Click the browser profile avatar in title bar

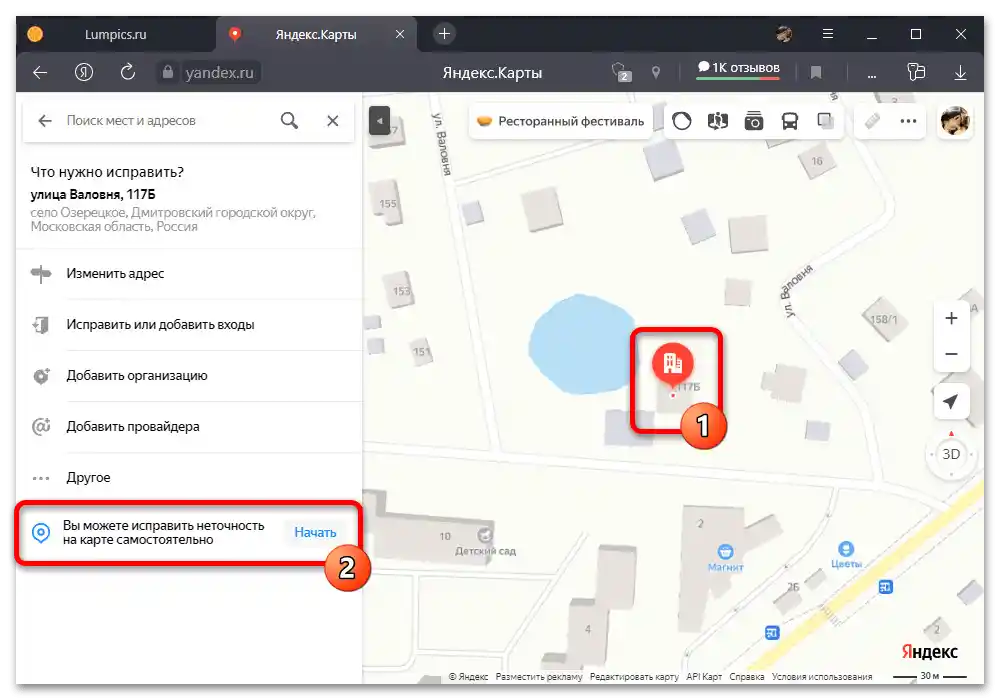784,34
